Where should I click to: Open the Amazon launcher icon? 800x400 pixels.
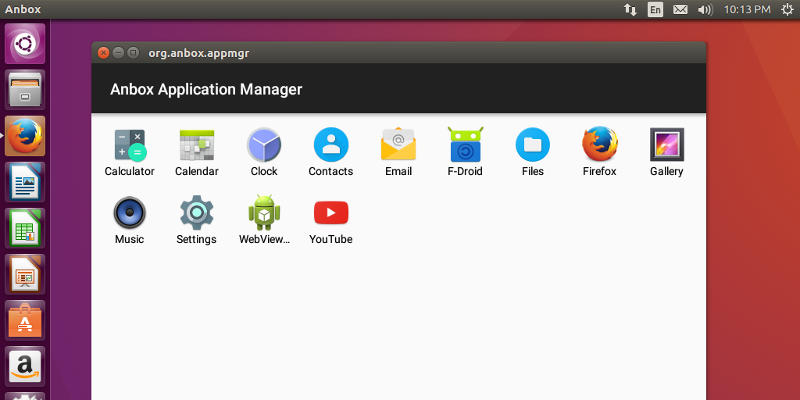point(25,366)
